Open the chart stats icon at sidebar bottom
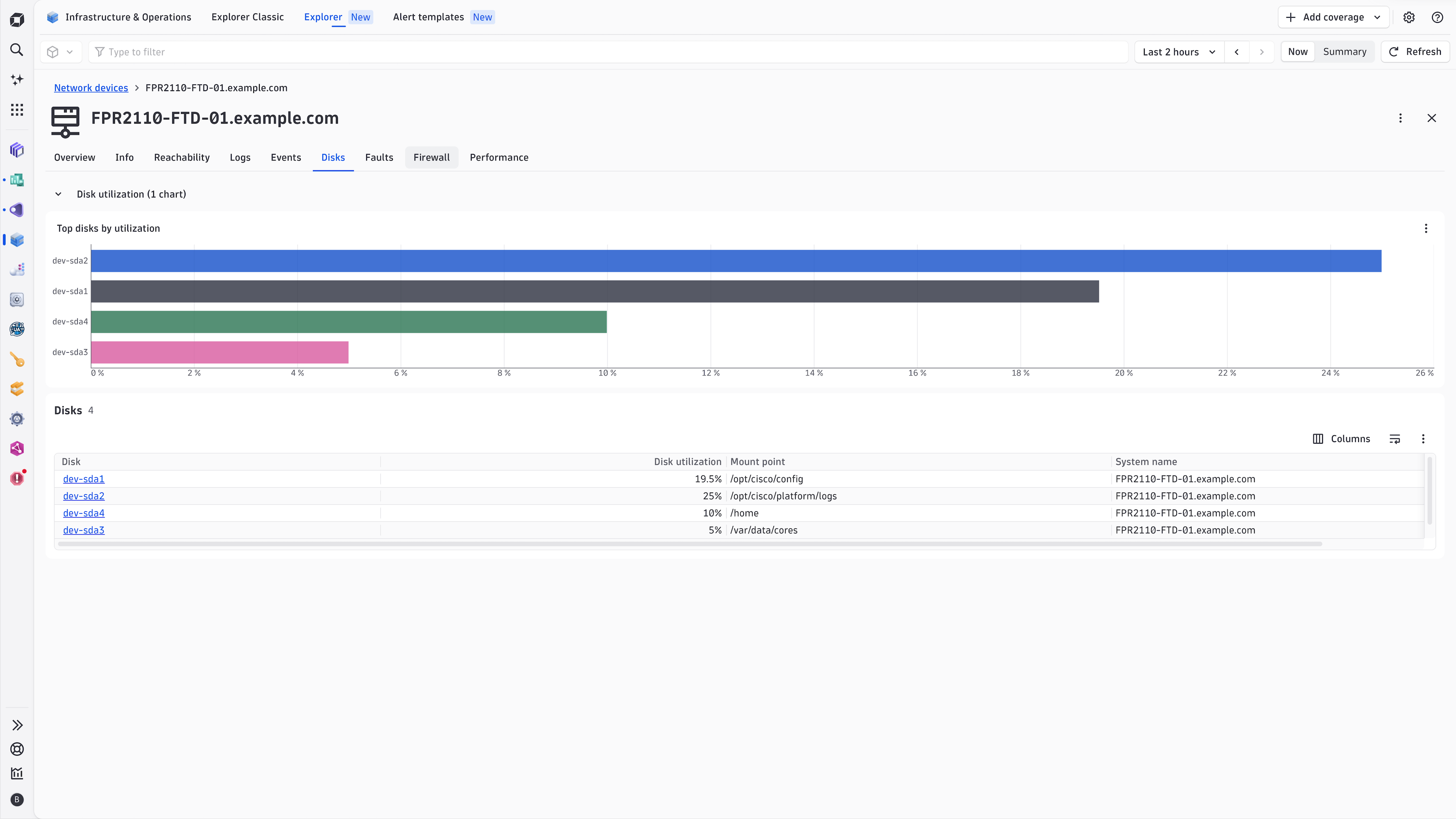Screen dimensions: 1456x819 click(17, 773)
